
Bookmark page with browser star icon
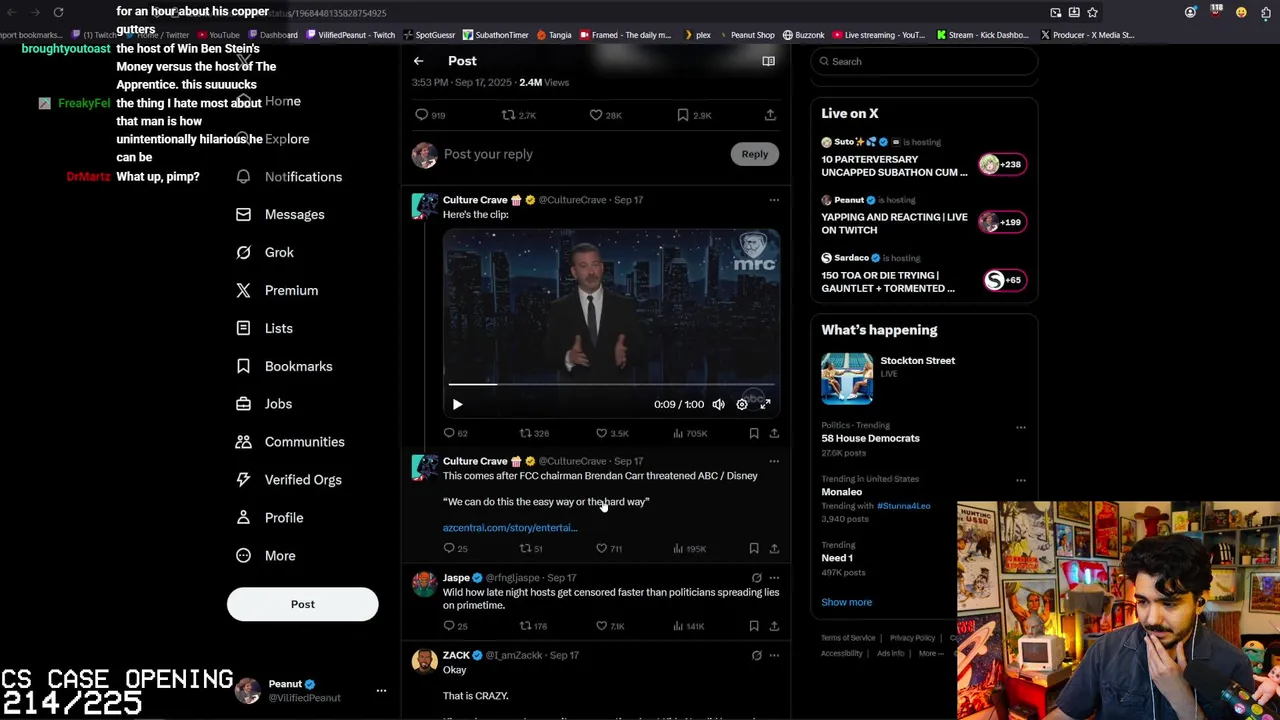pos(1092,12)
